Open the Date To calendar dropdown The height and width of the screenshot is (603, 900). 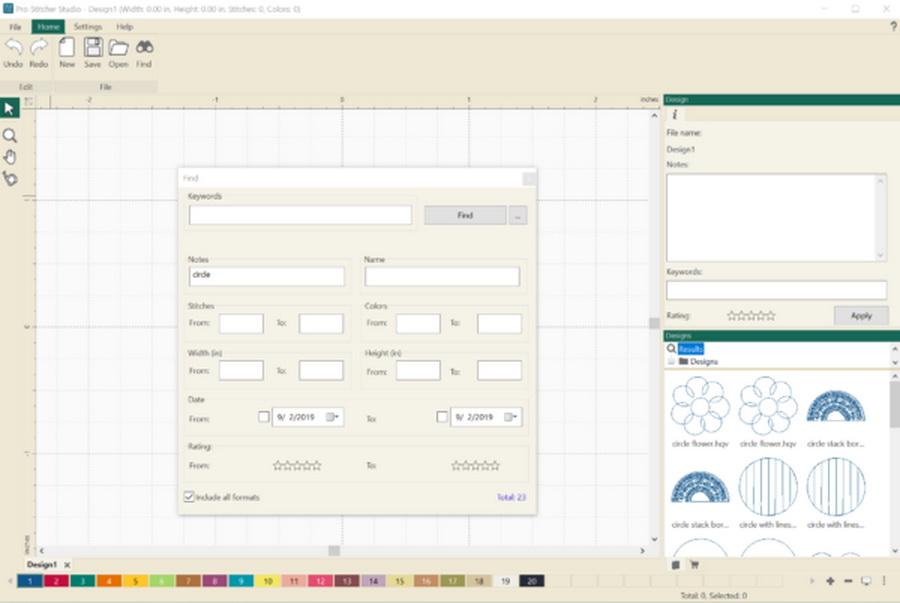pos(511,417)
